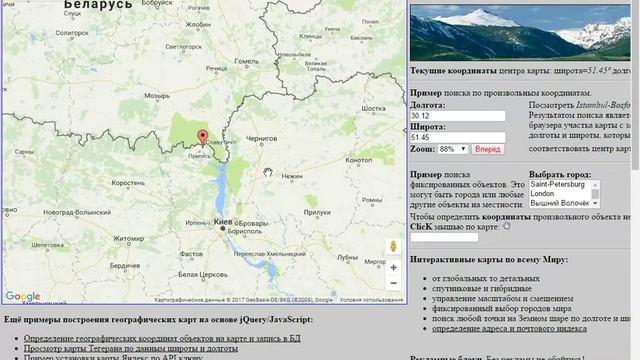
Task: Click the mountain banner image
Action: (x=520, y=33)
